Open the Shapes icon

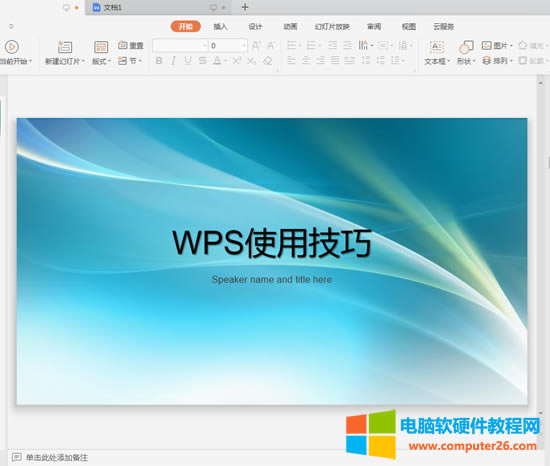466,47
